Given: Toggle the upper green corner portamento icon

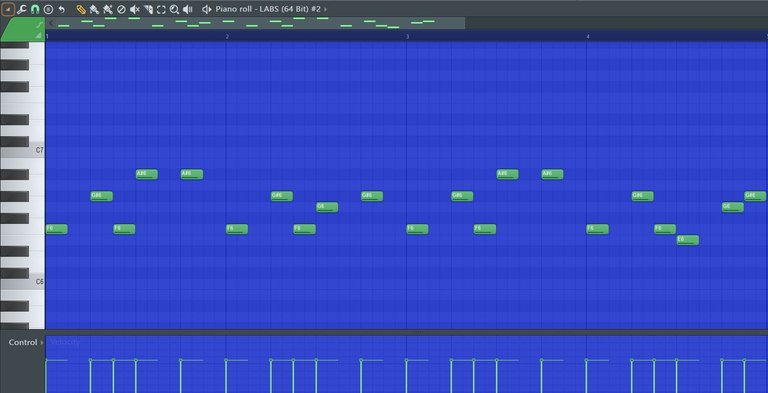Looking at the screenshot, I should tap(38, 24).
